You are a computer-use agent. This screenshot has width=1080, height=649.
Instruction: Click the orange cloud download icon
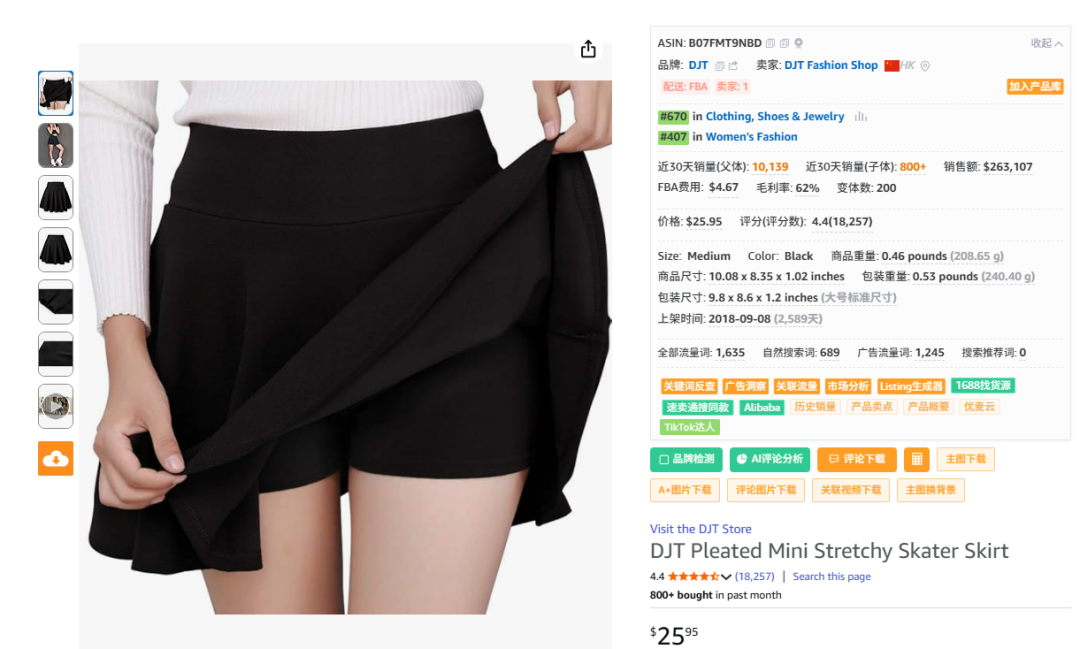[x=56, y=459]
